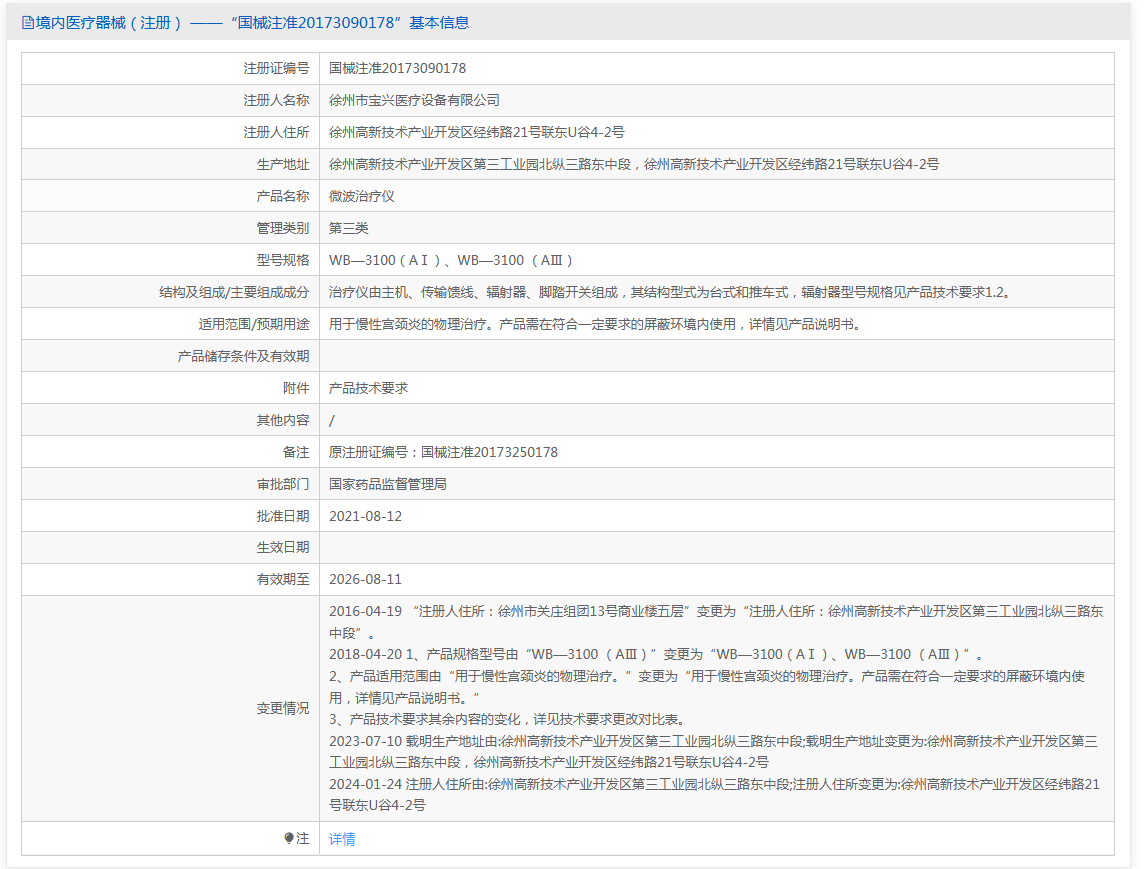This screenshot has height=869, width=1144.
Task: Click the registrant name 徐州市宝兴医疗设备有限公司
Action: pos(414,100)
